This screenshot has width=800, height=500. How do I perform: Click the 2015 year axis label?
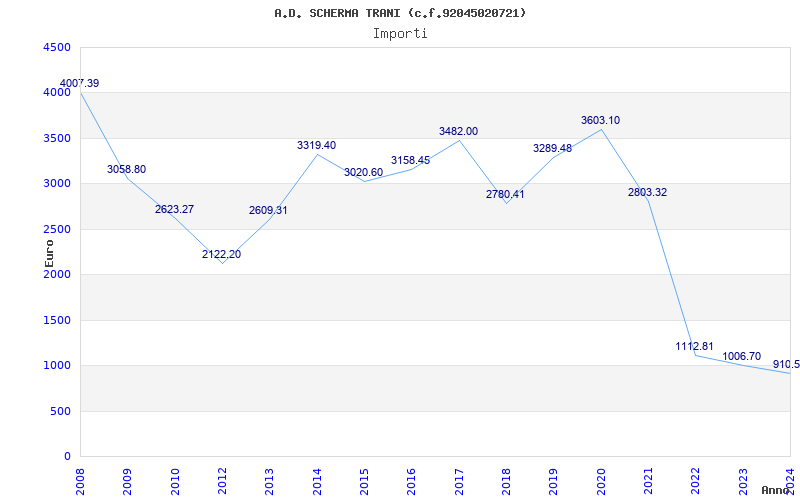pos(364,481)
